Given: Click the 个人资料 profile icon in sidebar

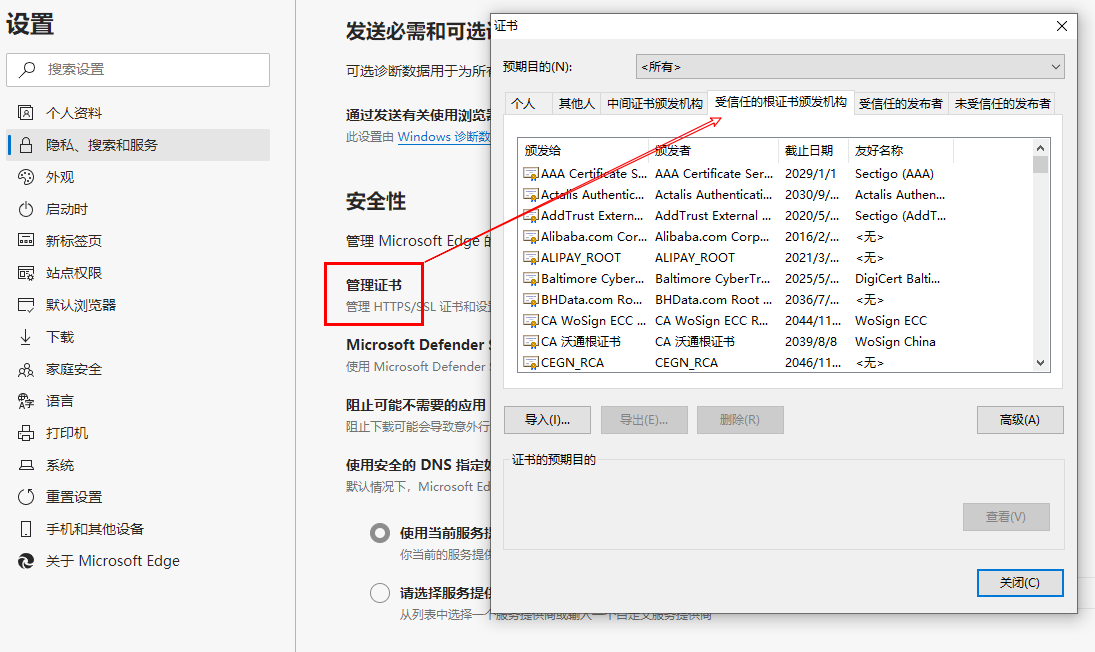Looking at the screenshot, I should pos(26,113).
